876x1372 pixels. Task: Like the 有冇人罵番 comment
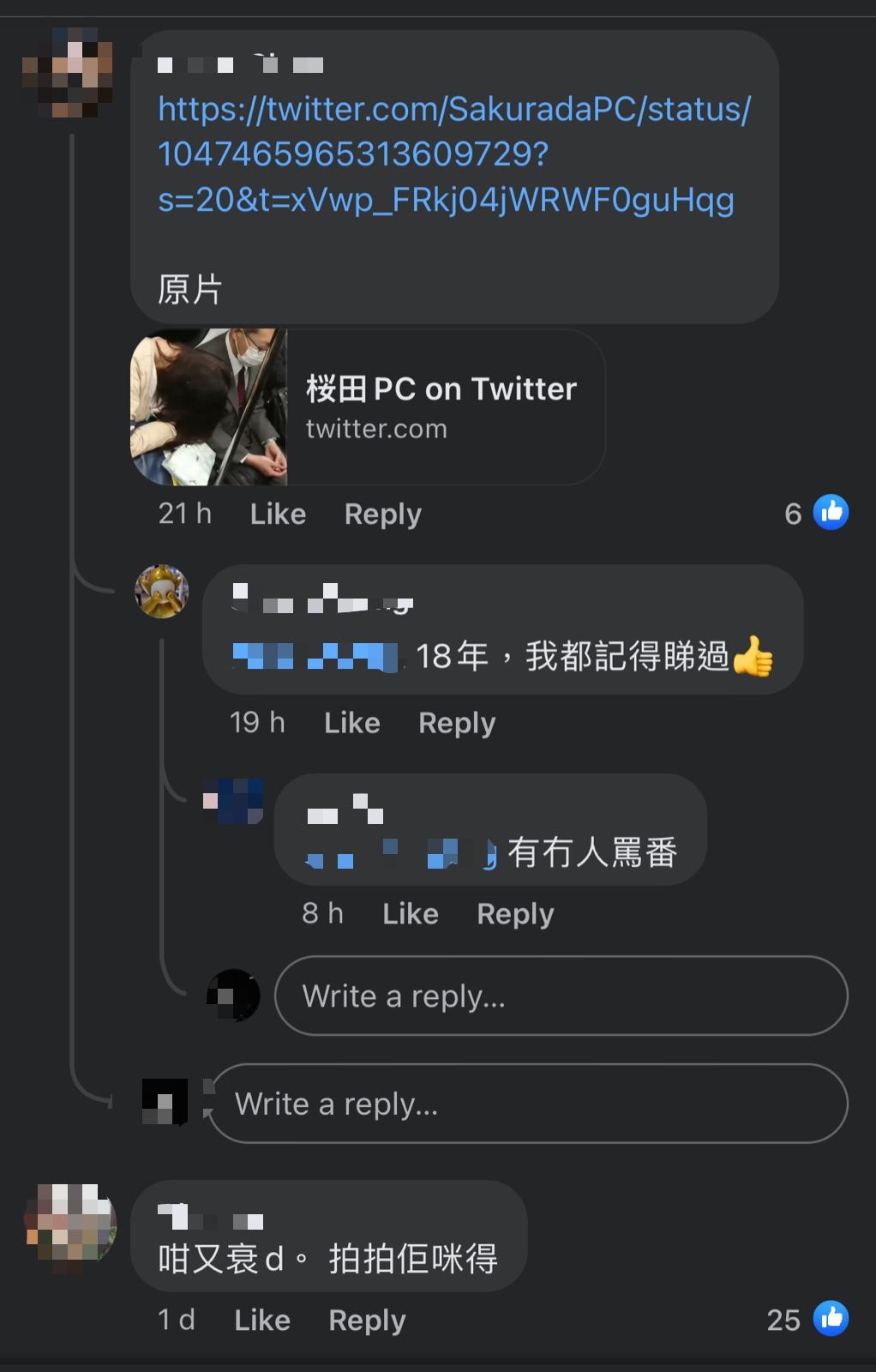[410, 914]
